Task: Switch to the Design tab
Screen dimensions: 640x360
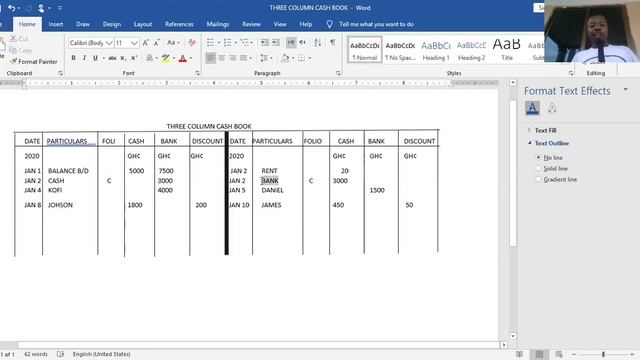Action: [x=111, y=24]
